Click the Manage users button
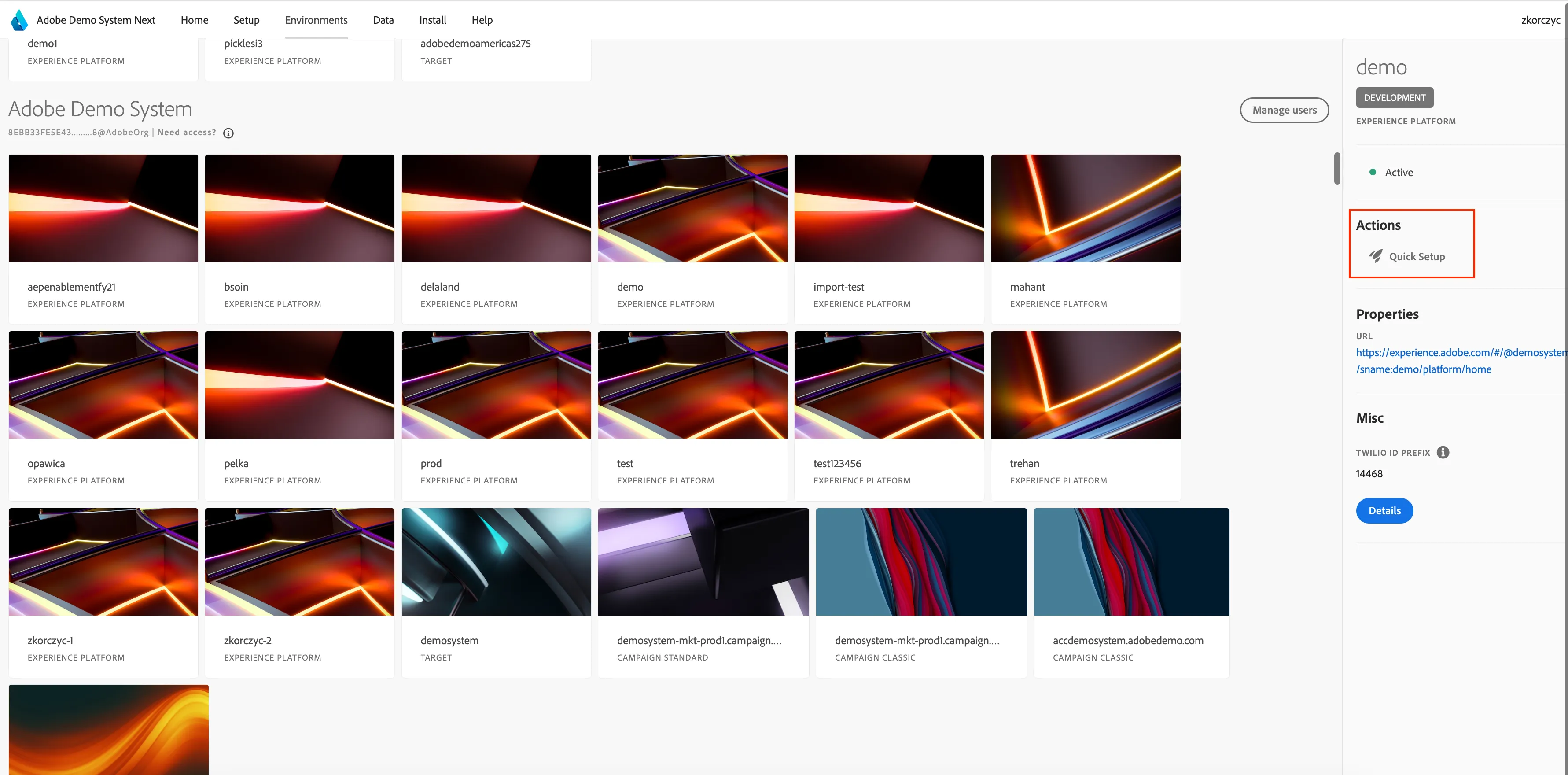1568x775 pixels. pyautogui.click(x=1285, y=110)
